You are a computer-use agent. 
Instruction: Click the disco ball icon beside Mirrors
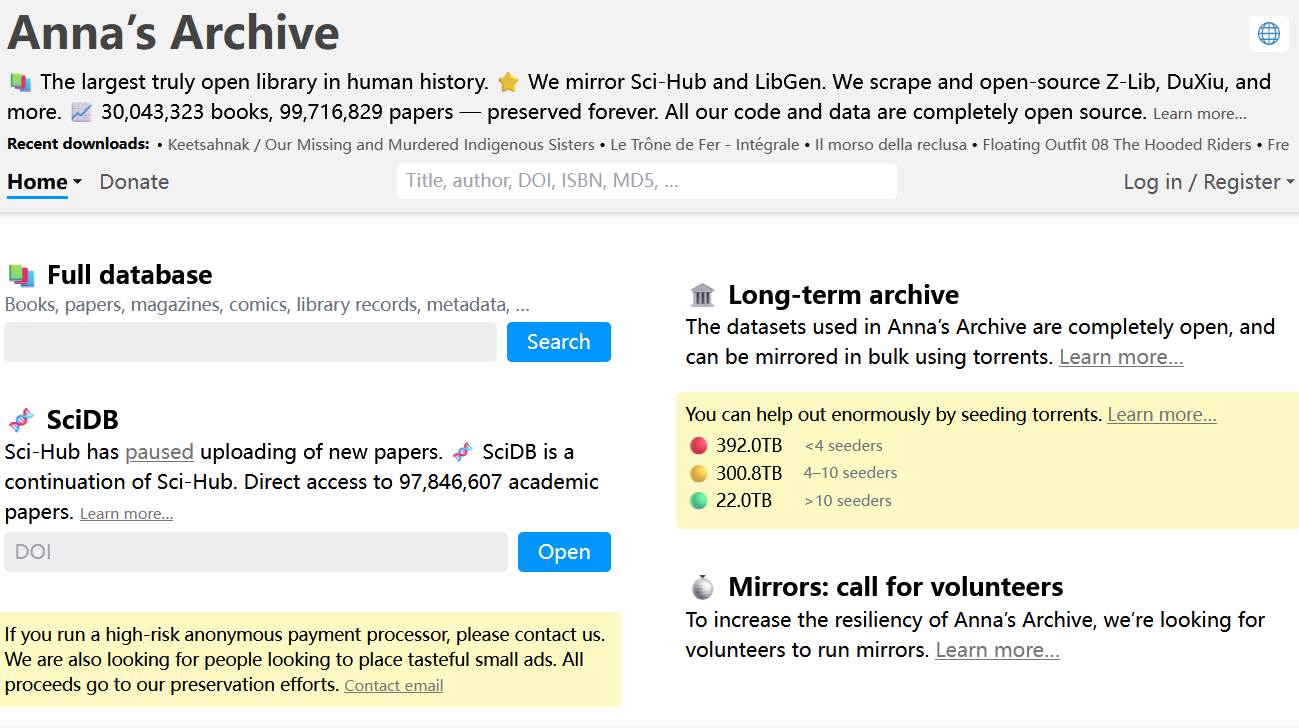click(702, 587)
